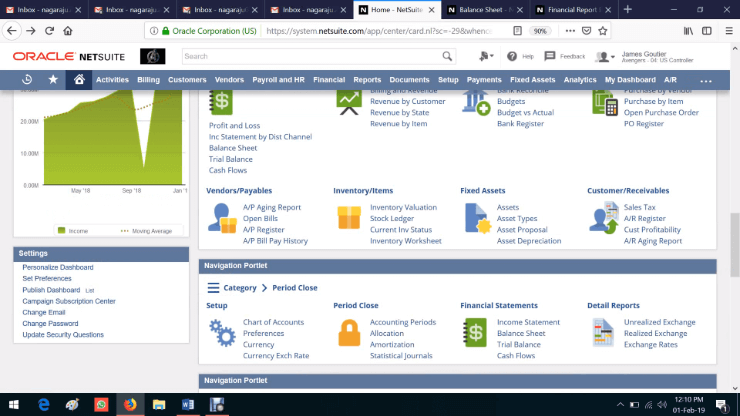This screenshot has height=416, width=740.
Task: Reload the page in Firefox
Action: point(49,31)
